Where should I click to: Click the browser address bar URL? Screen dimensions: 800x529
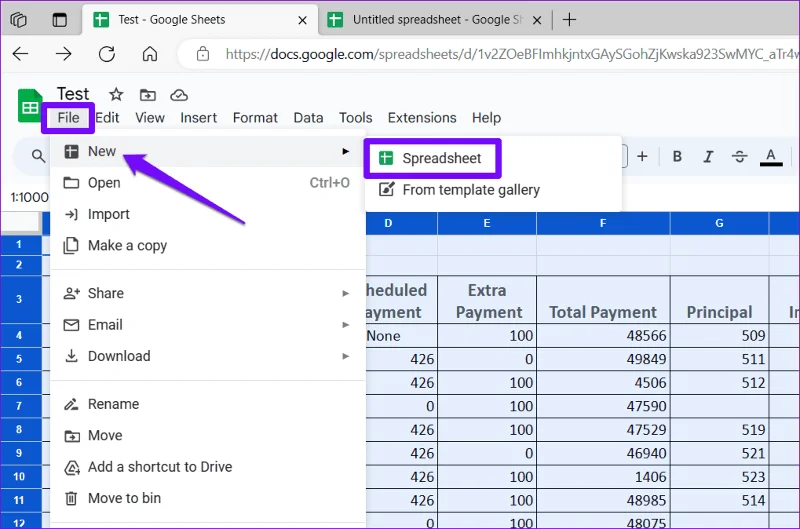(510, 54)
